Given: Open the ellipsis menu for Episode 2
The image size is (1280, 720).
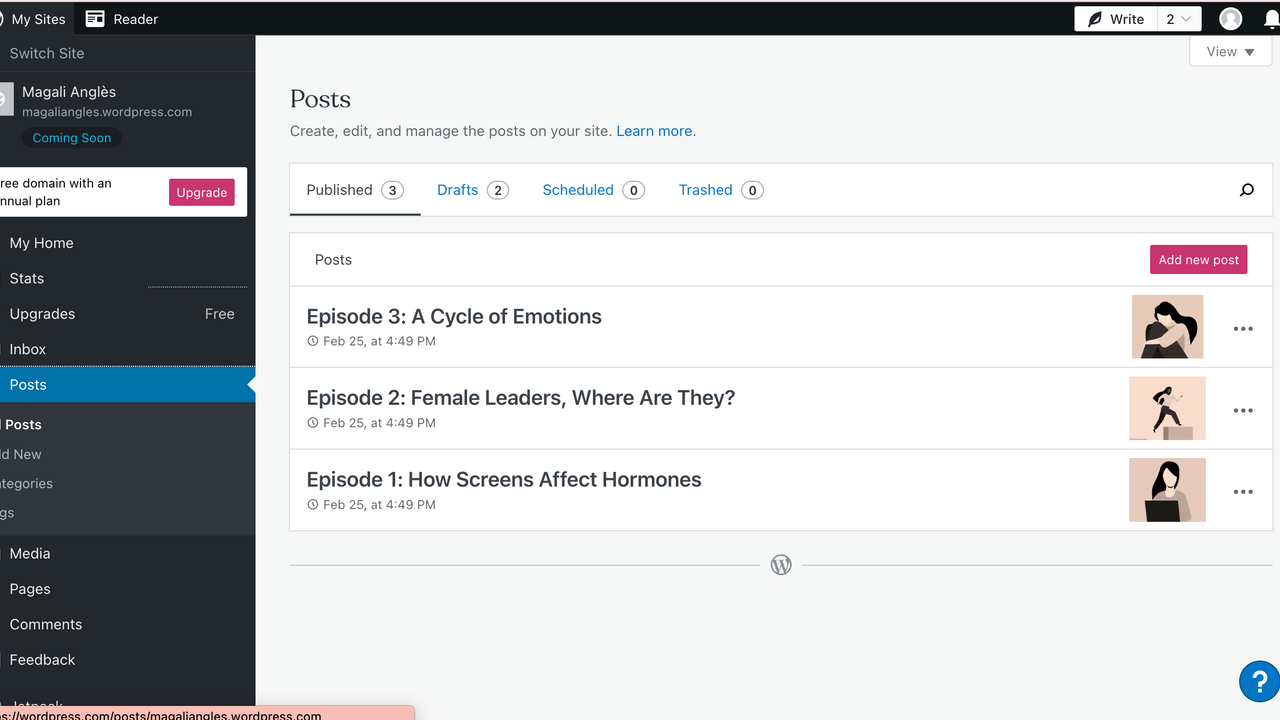Looking at the screenshot, I should 1243,409.
